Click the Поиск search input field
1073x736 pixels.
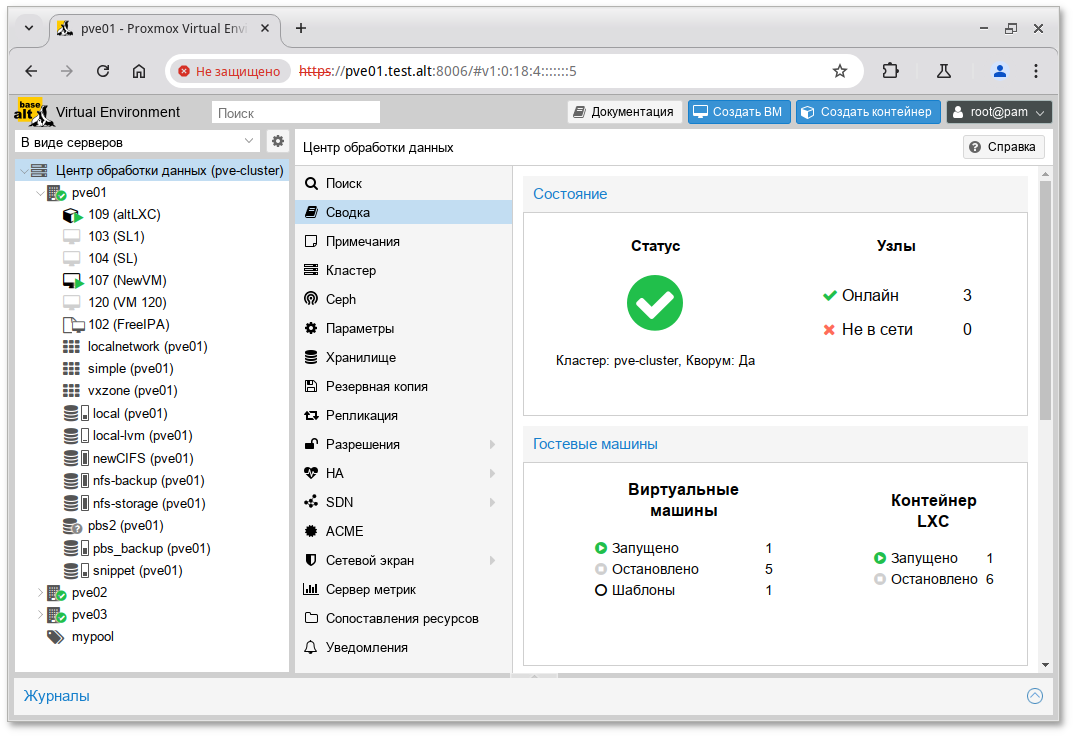tap(296, 113)
